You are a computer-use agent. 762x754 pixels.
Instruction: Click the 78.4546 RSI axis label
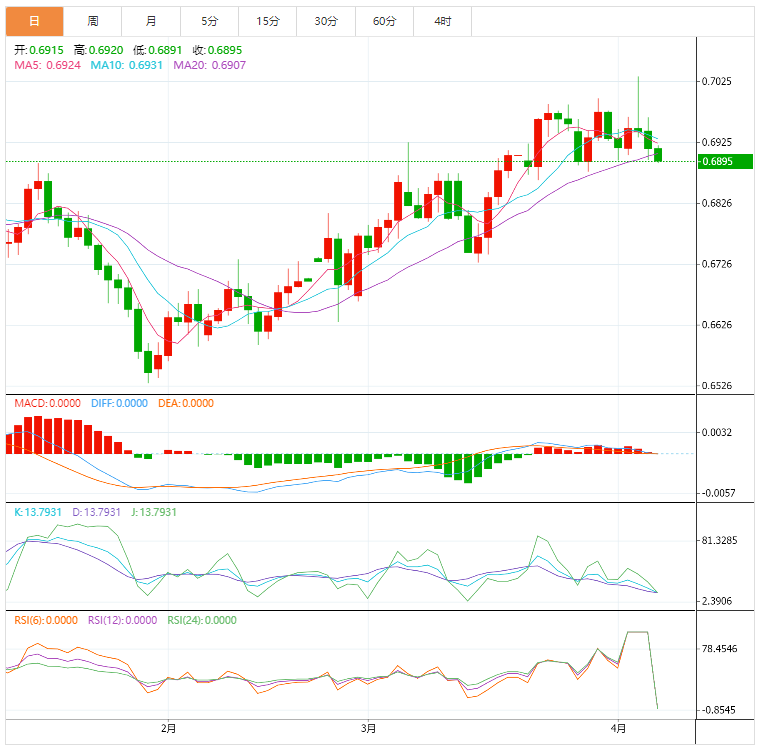tap(719, 649)
